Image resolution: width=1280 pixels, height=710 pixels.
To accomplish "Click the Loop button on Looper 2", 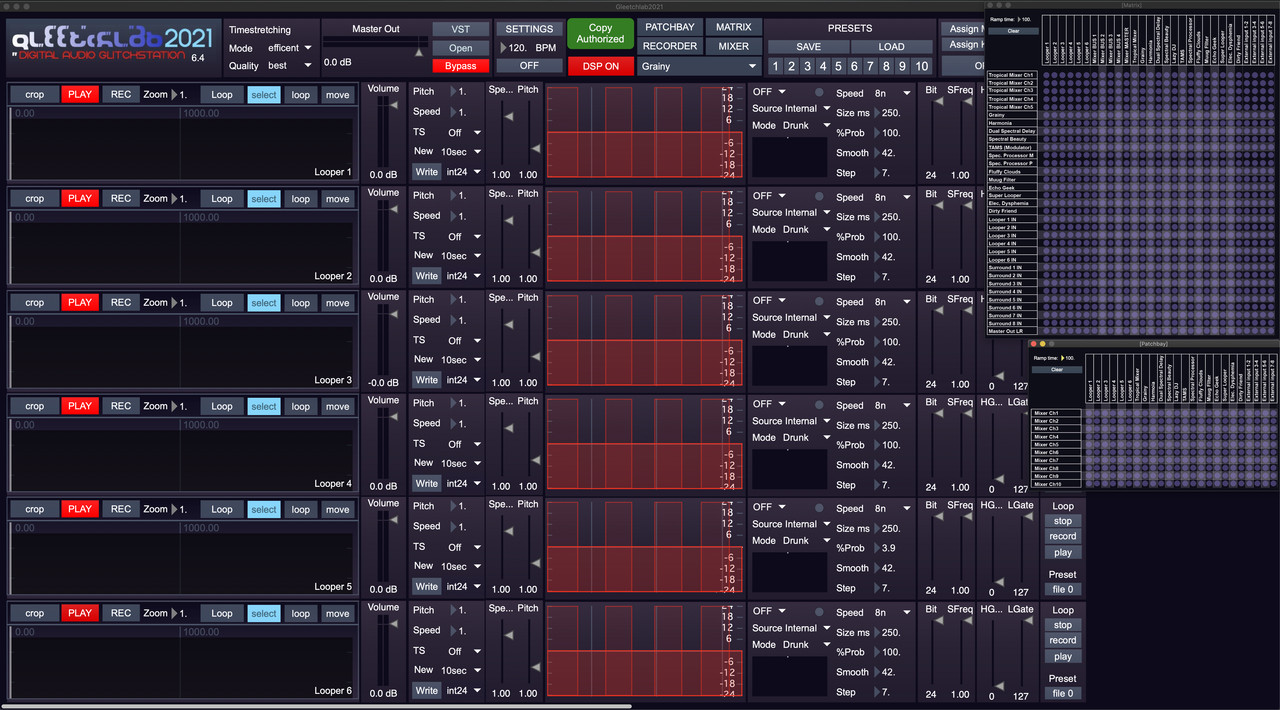I will coord(222,198).
